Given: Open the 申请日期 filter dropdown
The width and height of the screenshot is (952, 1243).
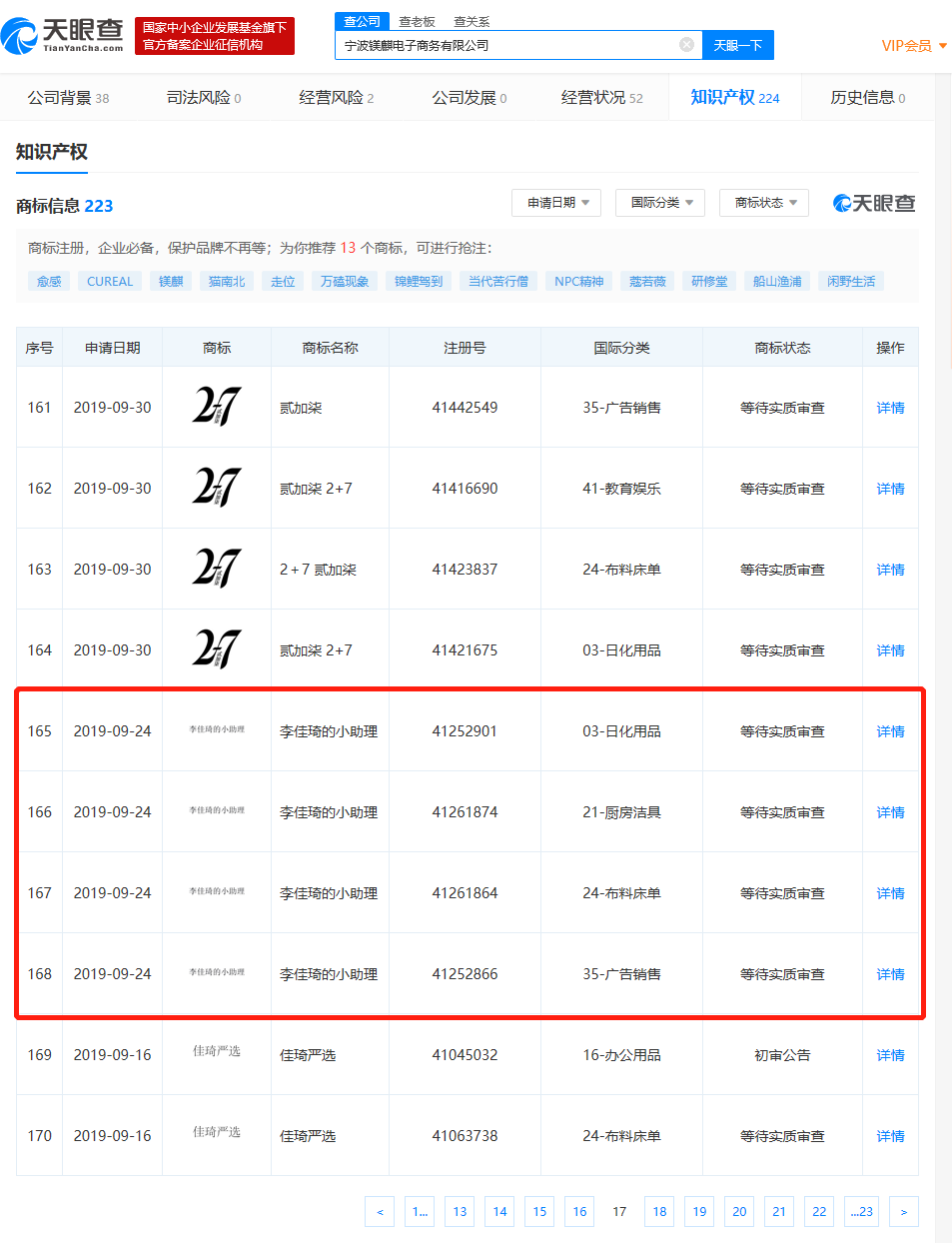Looking at the screenshot, I should [557, 203].
